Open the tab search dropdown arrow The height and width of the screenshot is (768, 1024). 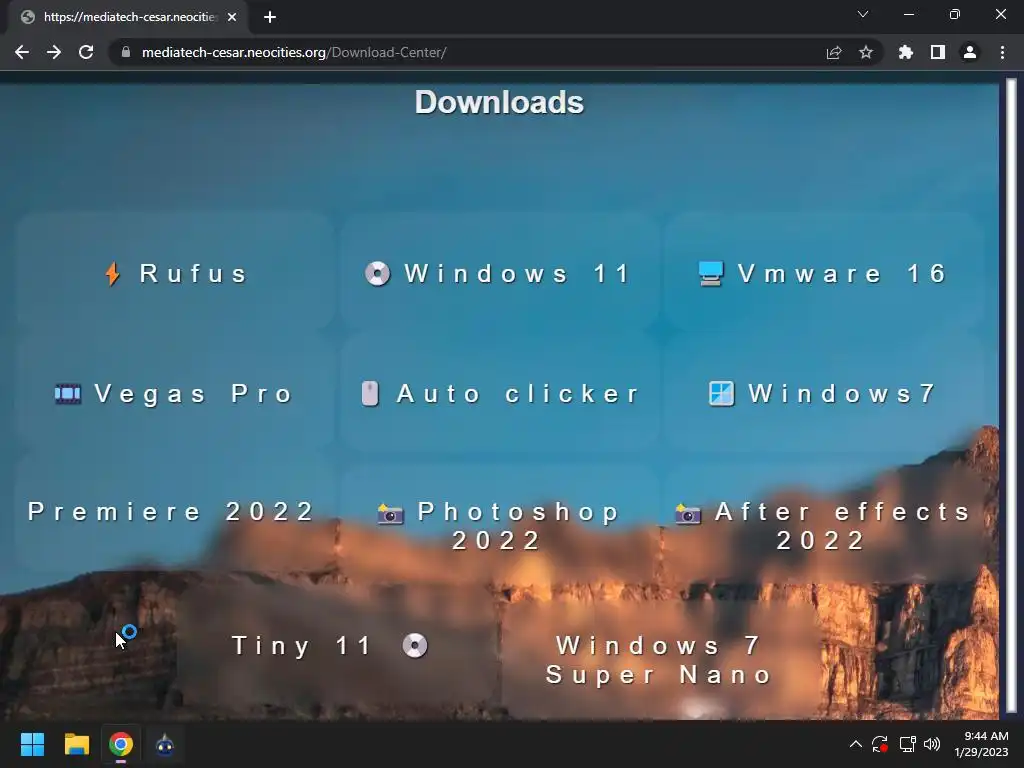tap(863, 14)
